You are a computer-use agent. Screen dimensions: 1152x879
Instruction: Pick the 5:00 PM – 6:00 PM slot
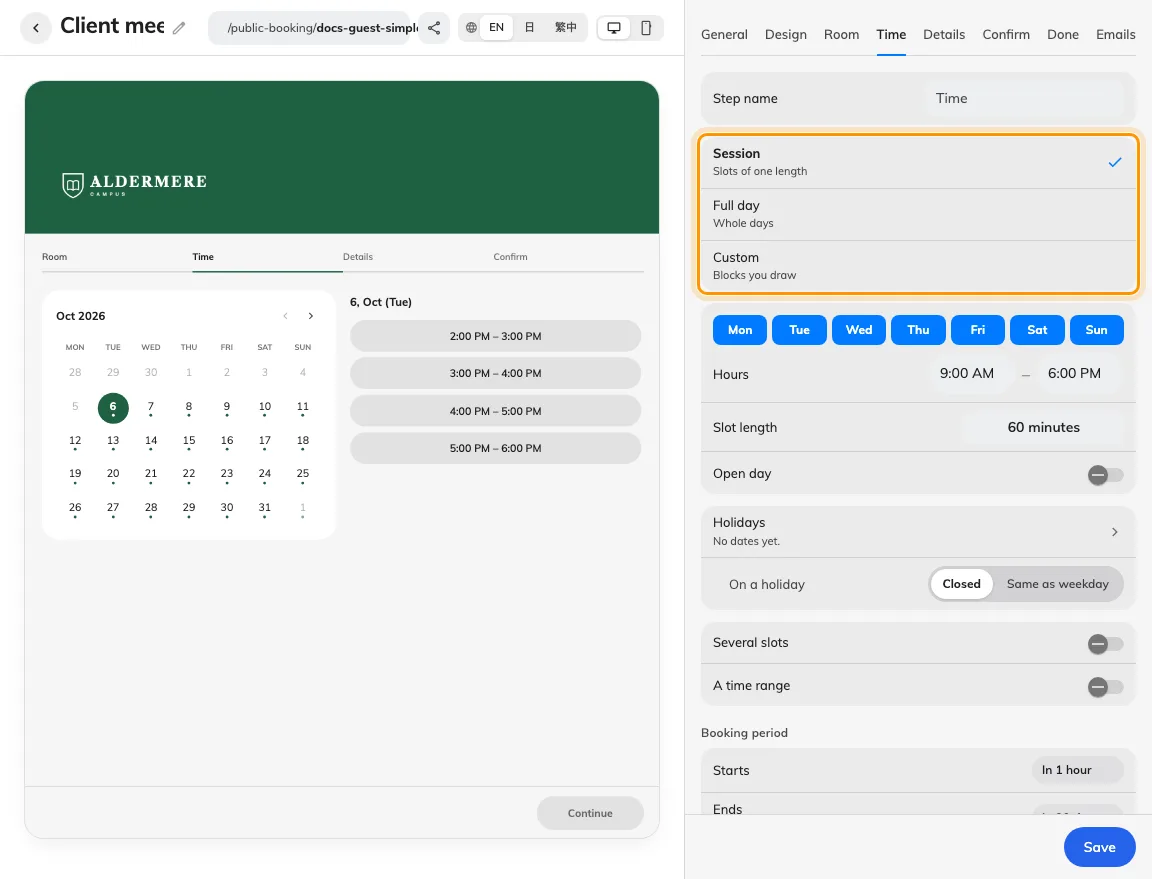(x=495, y=448)
